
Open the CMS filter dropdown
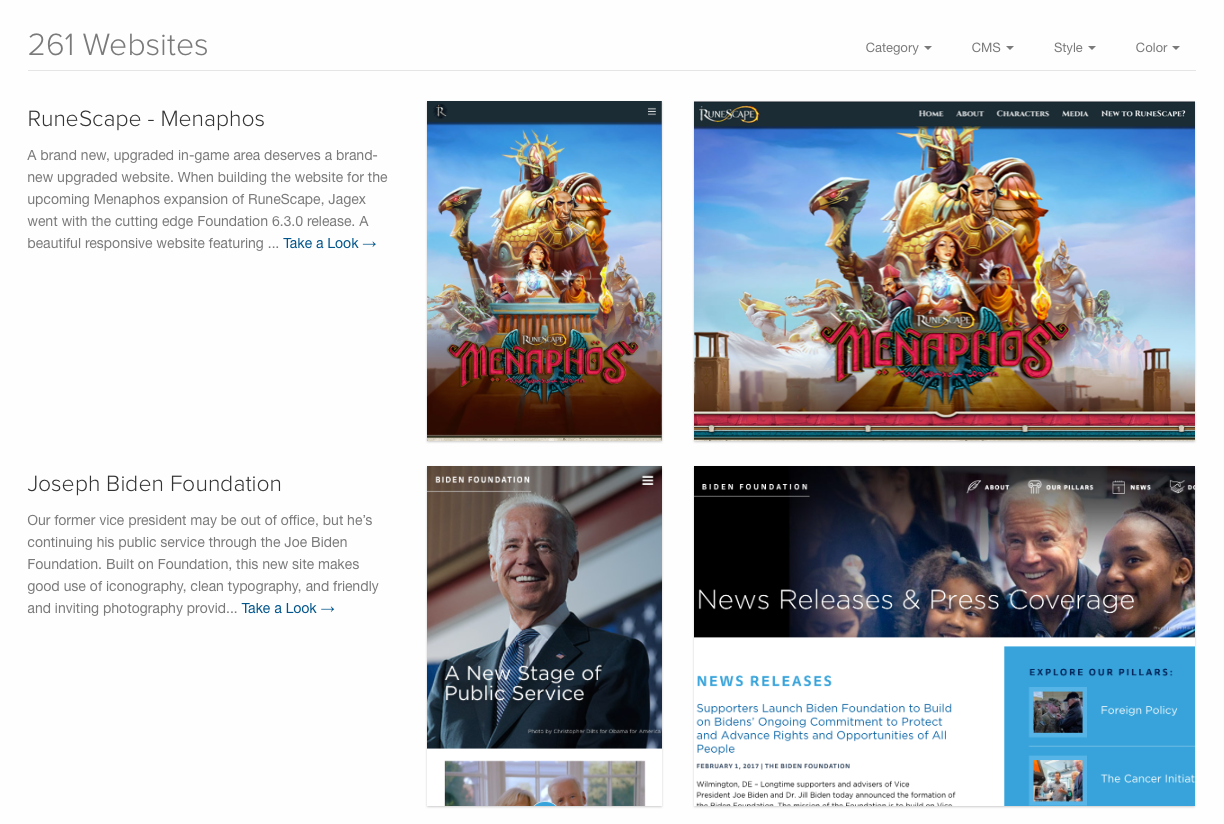click(x=992, y=47)
